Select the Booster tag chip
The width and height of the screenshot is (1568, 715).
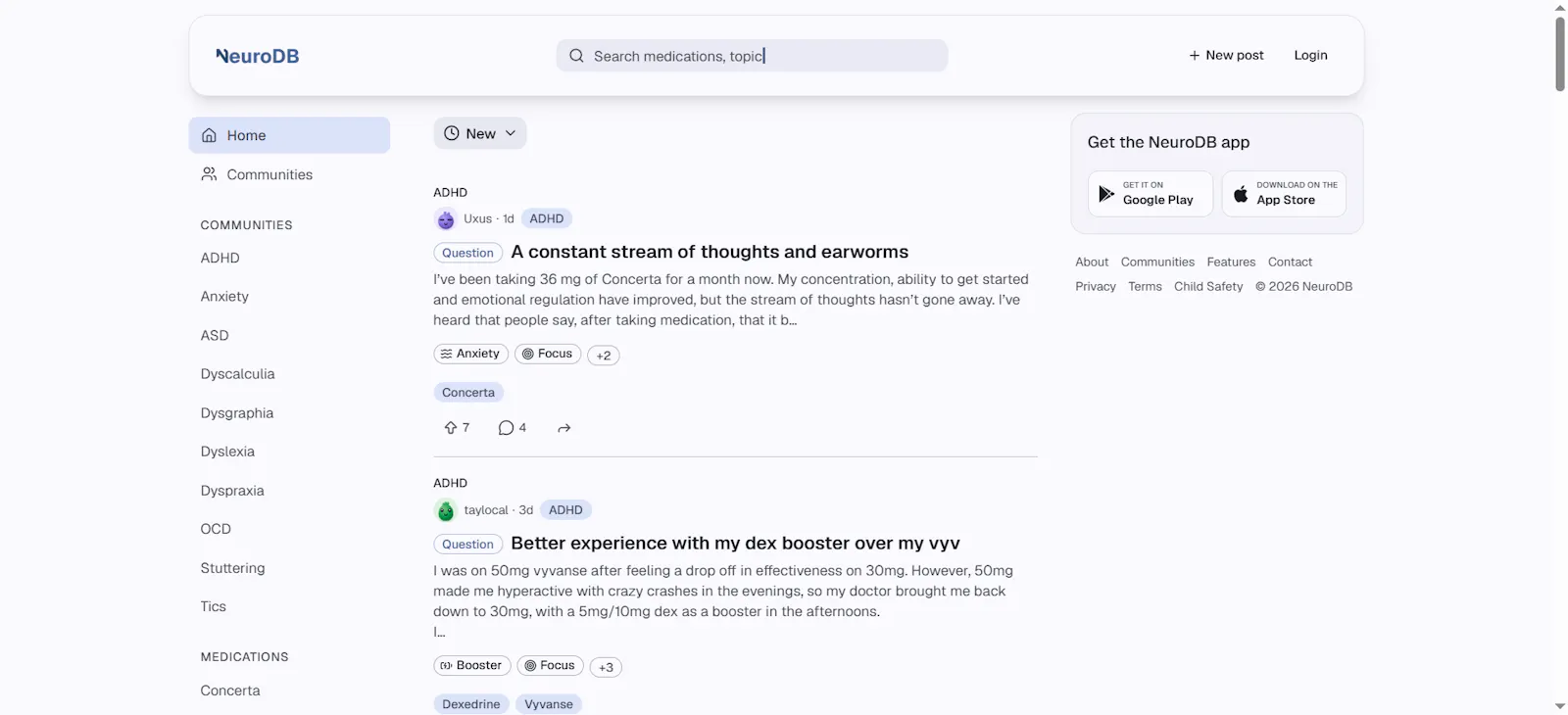click(x=472, y=665)
